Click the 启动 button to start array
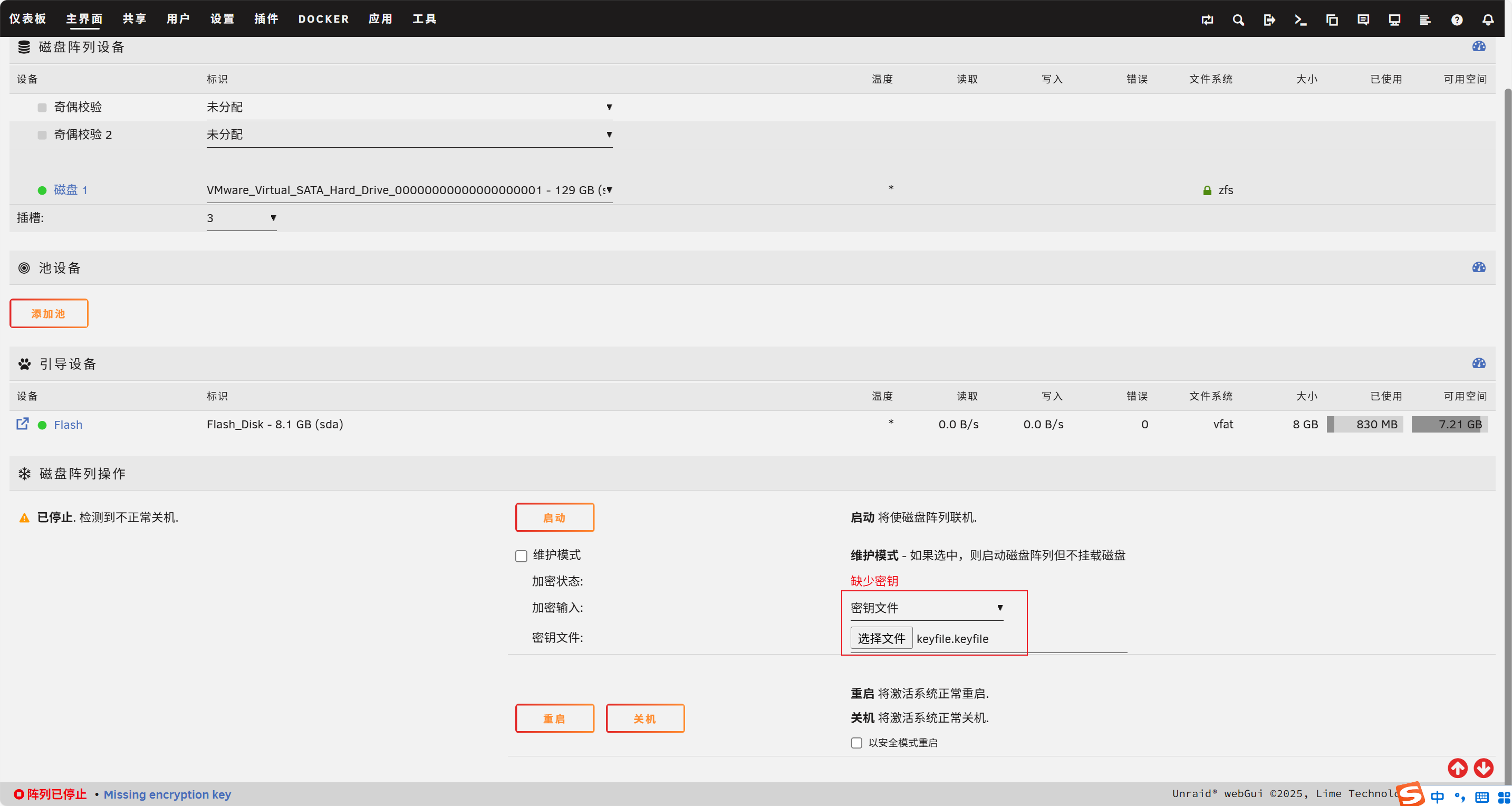This screenshot has height=806, width=1512. (x=554, y=517)
